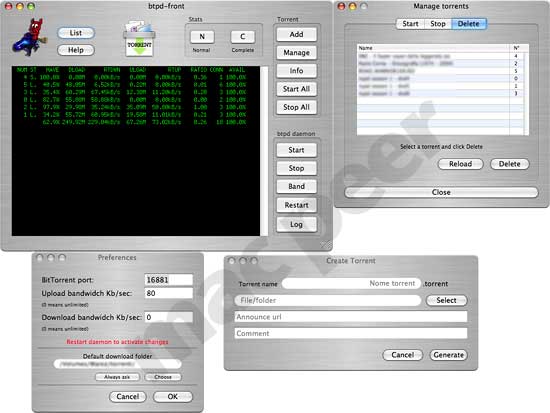Start All torrents
Screen dimensions: 550x413
pyautogui.click(x=296, y=89)
